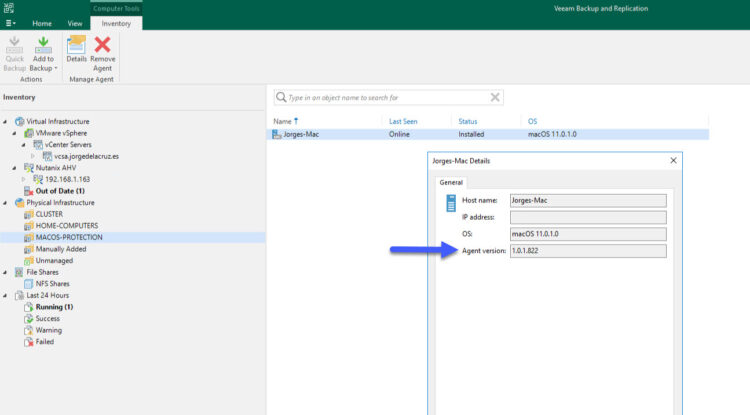Sort by the Name column header
The height and width of the screenshot is (415, 750).
282,121
